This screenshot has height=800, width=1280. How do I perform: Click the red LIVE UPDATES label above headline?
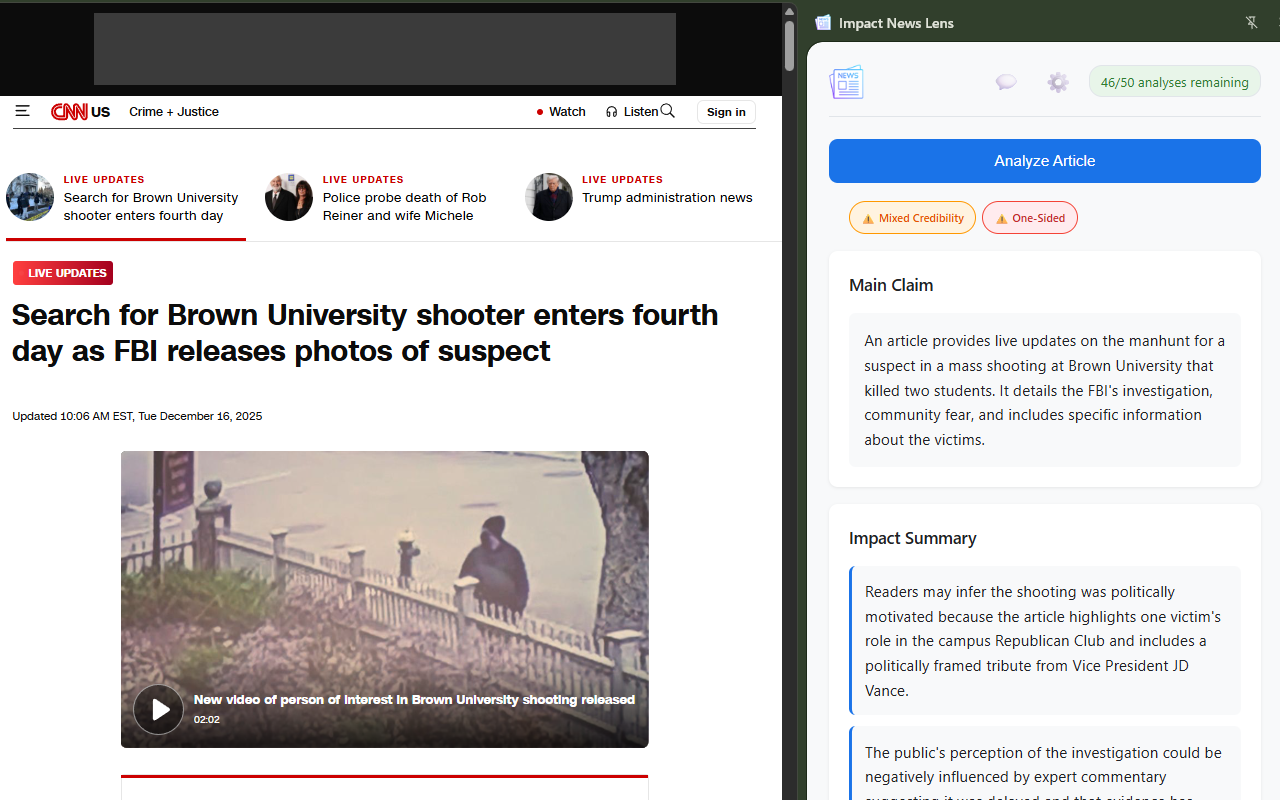click(x=63, y=273)
